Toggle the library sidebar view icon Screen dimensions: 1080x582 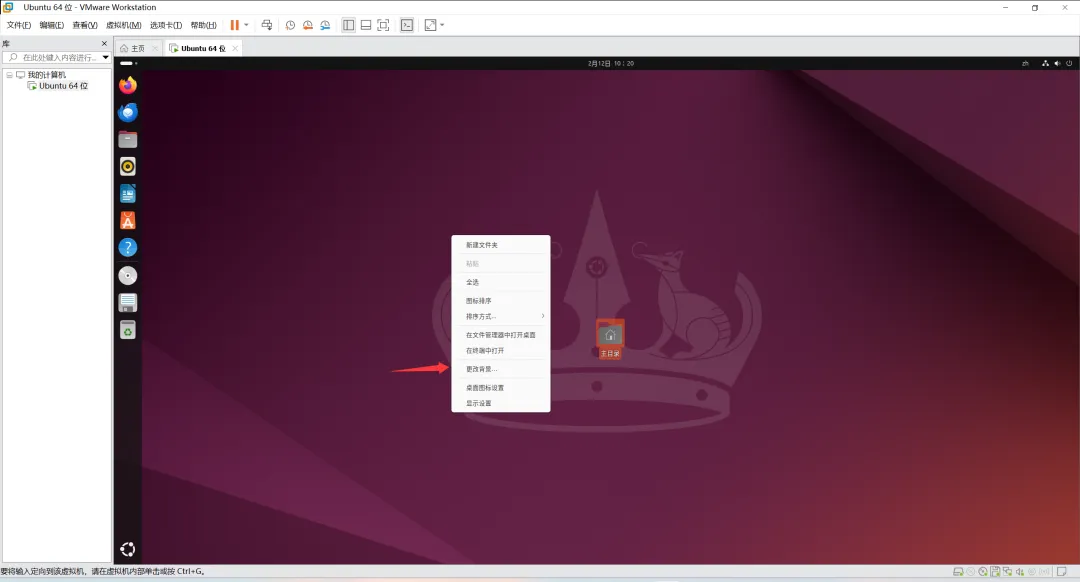click(x=349, y=25)
